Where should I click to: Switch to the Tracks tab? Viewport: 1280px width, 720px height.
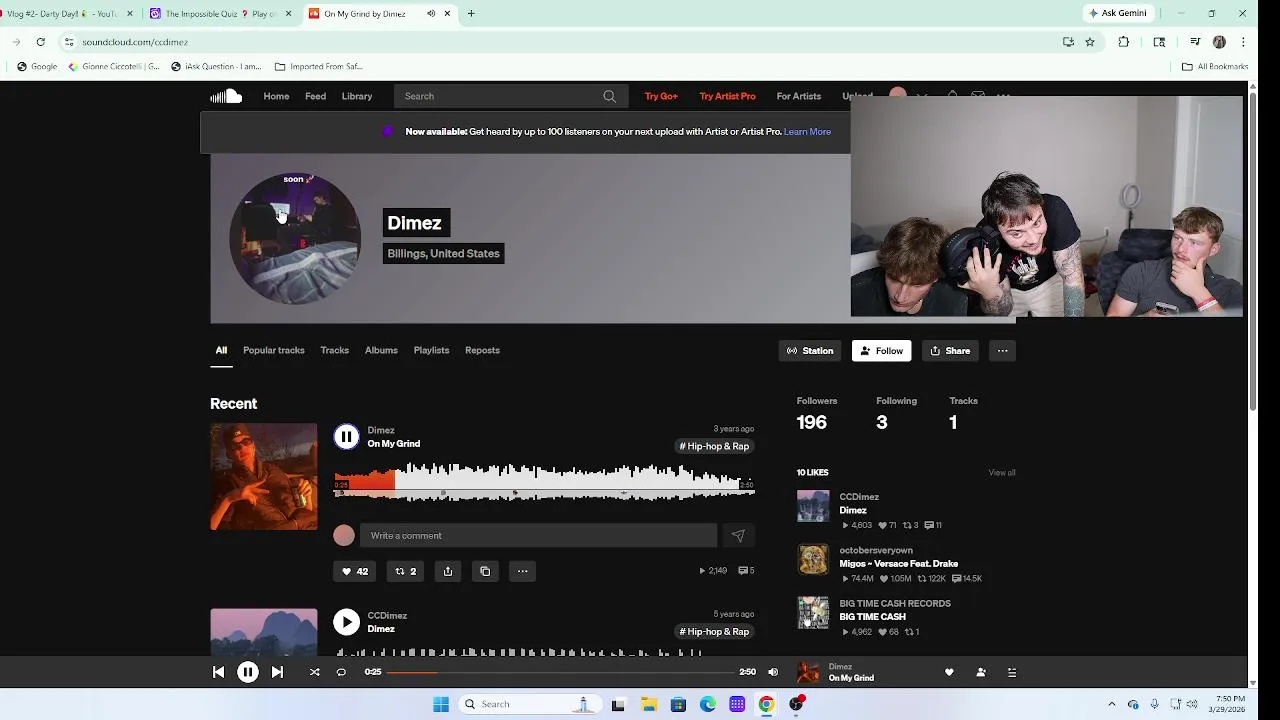click(334, 350)
